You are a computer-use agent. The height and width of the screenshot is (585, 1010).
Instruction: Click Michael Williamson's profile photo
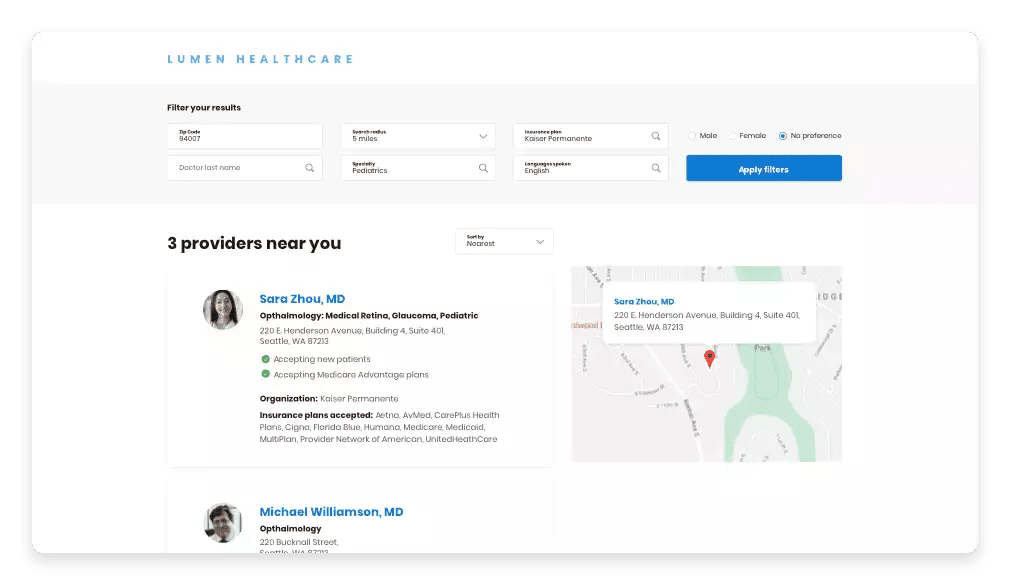[x=223, y=523]
